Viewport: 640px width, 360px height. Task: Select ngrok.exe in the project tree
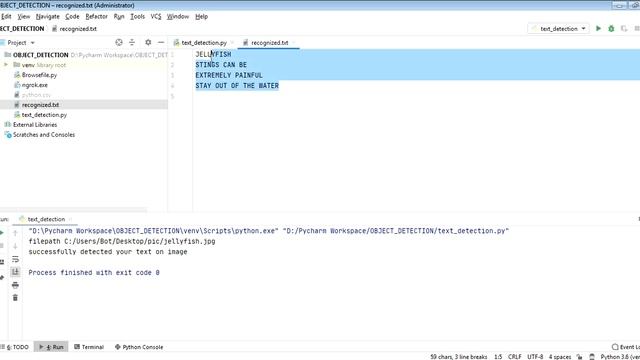click(x=35, y=85)
